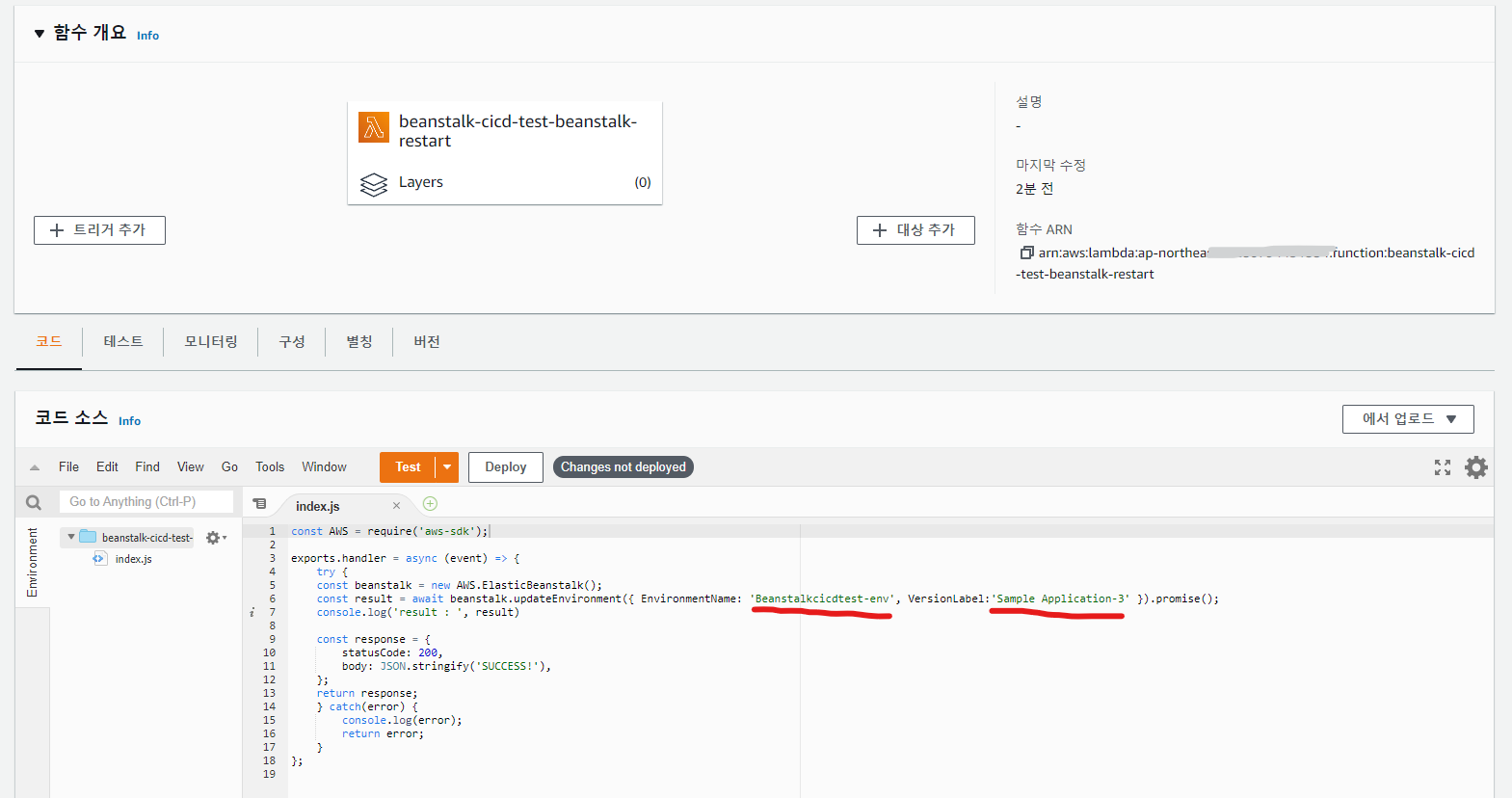Switch to the 모니터링 tab
1512x798 pixels.
(211, 342)
